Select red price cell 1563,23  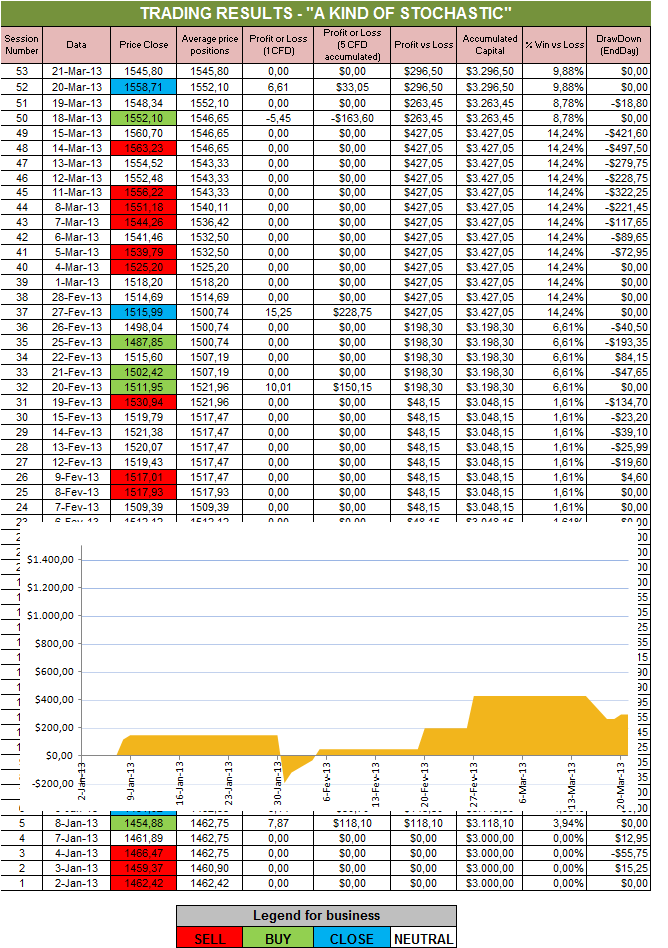pyautogui.click(x=143, y=148)
